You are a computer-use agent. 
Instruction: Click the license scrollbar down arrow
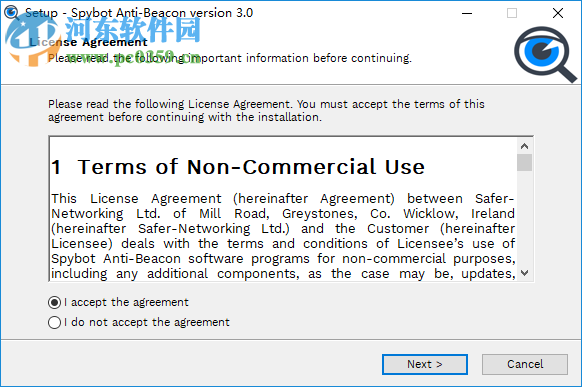pos(524,273)
